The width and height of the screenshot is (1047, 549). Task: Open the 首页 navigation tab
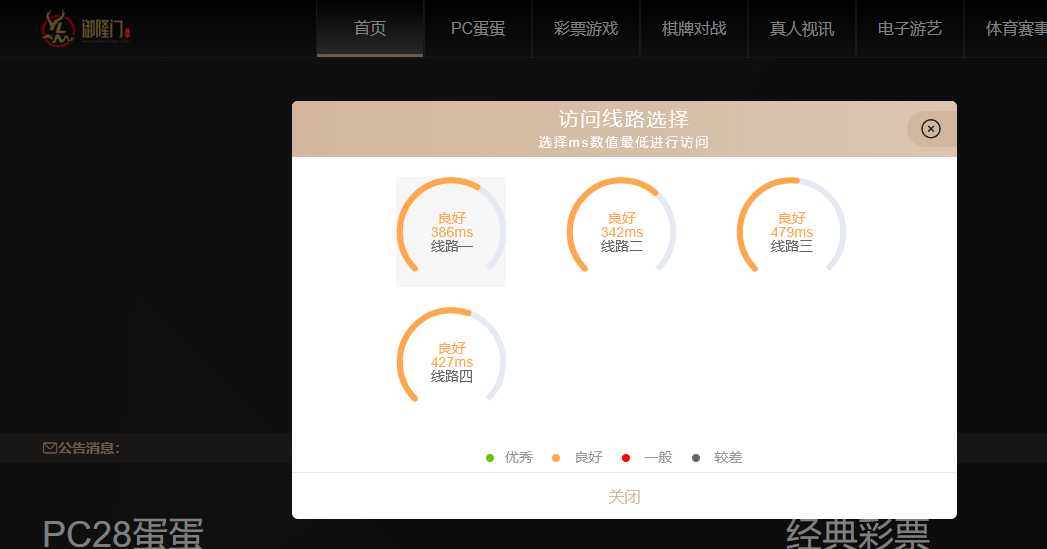pos(370,28)
